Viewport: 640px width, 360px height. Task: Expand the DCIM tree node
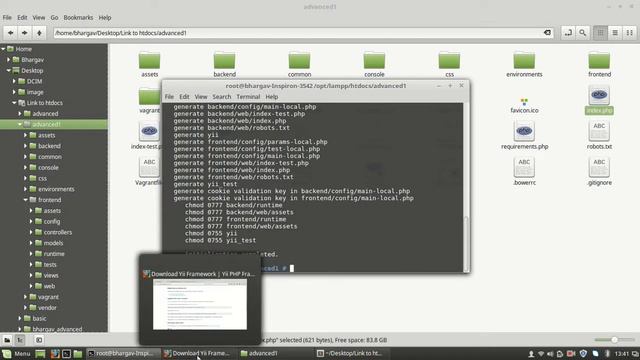click(14, 81)
